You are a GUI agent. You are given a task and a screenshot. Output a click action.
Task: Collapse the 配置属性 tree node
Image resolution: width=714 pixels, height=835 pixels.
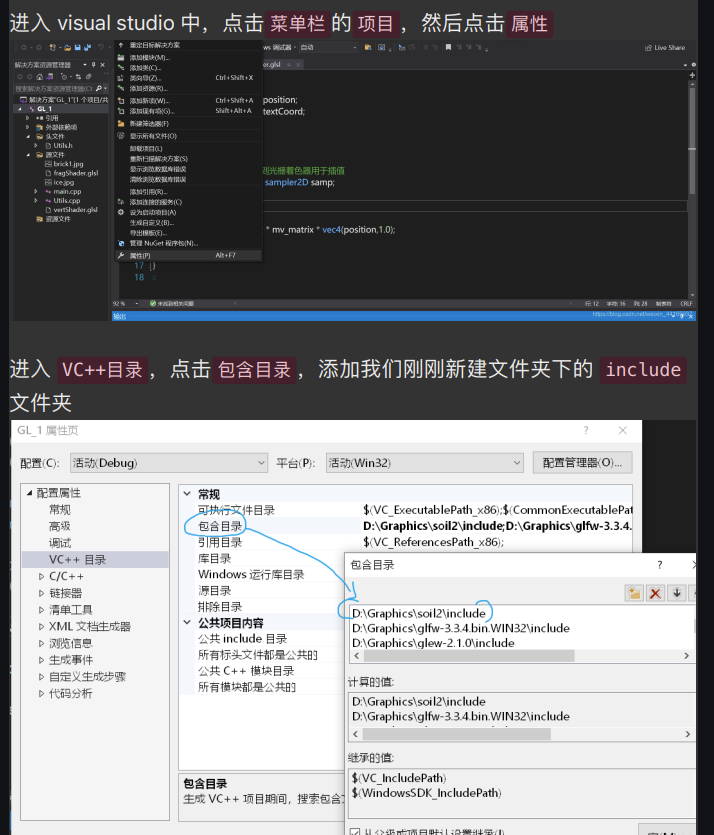pyautogui.click(x=30, y=493)
